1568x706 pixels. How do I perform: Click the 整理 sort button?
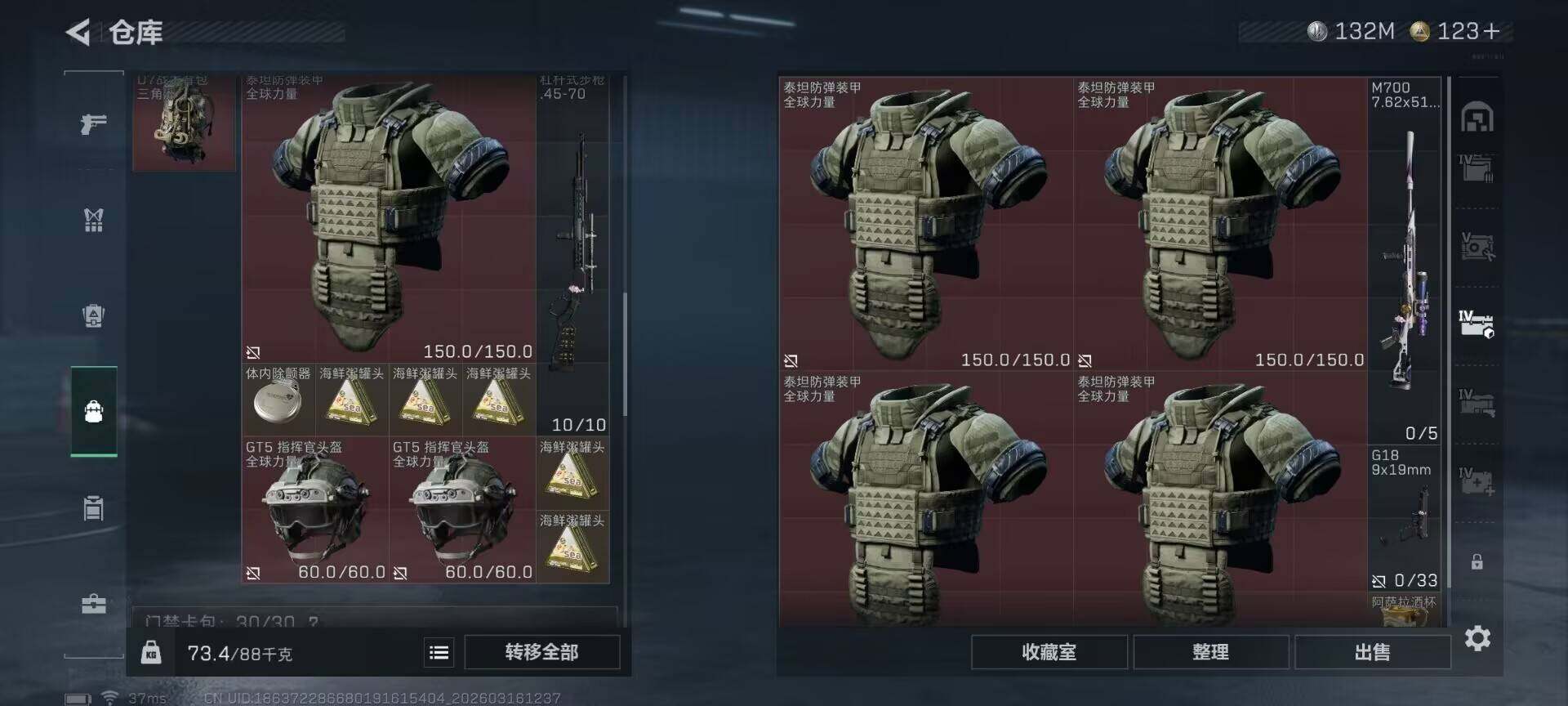(1210, 652)
